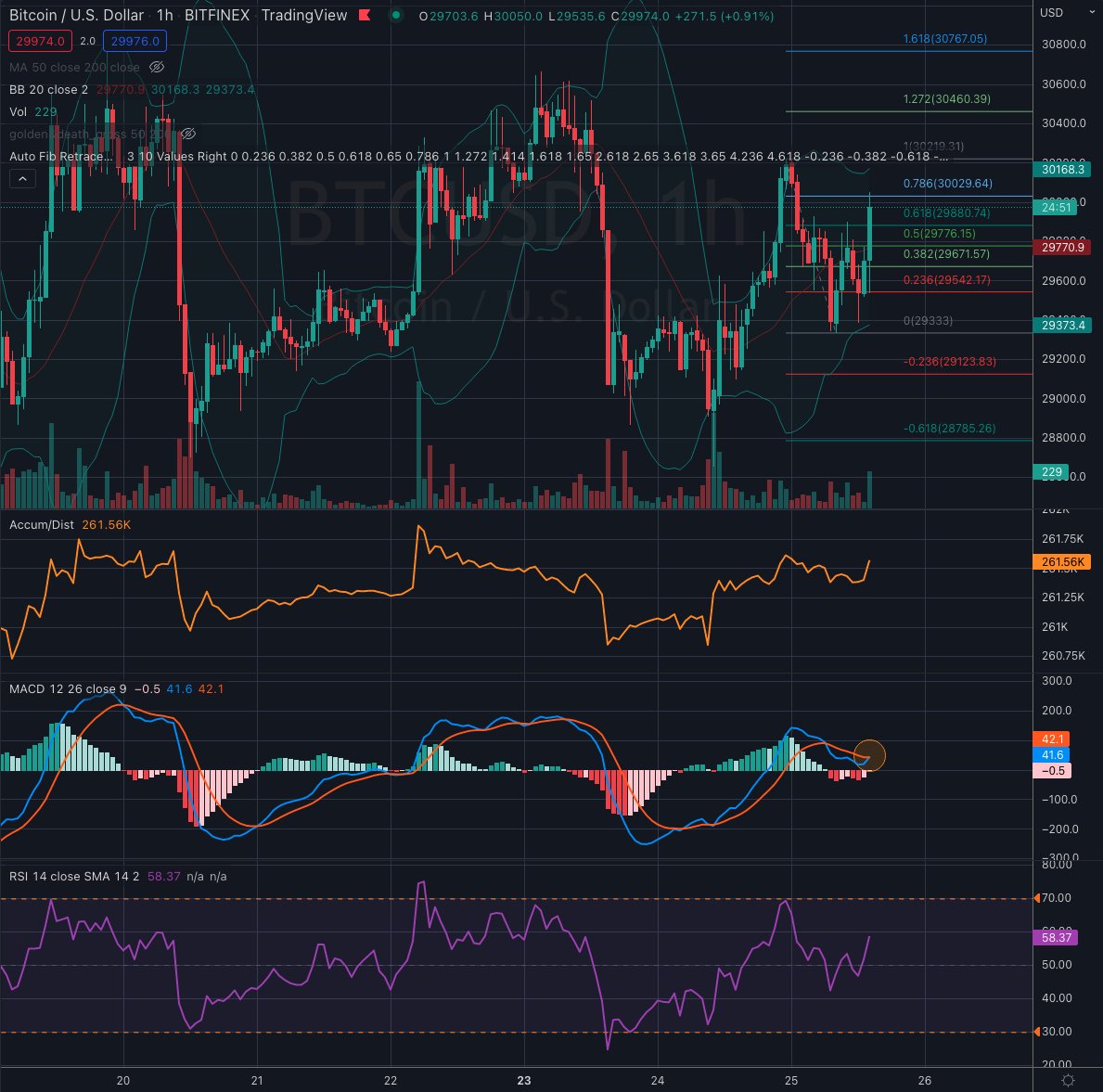Select the BB 20 close 2 indicator label

click(47, 90)
